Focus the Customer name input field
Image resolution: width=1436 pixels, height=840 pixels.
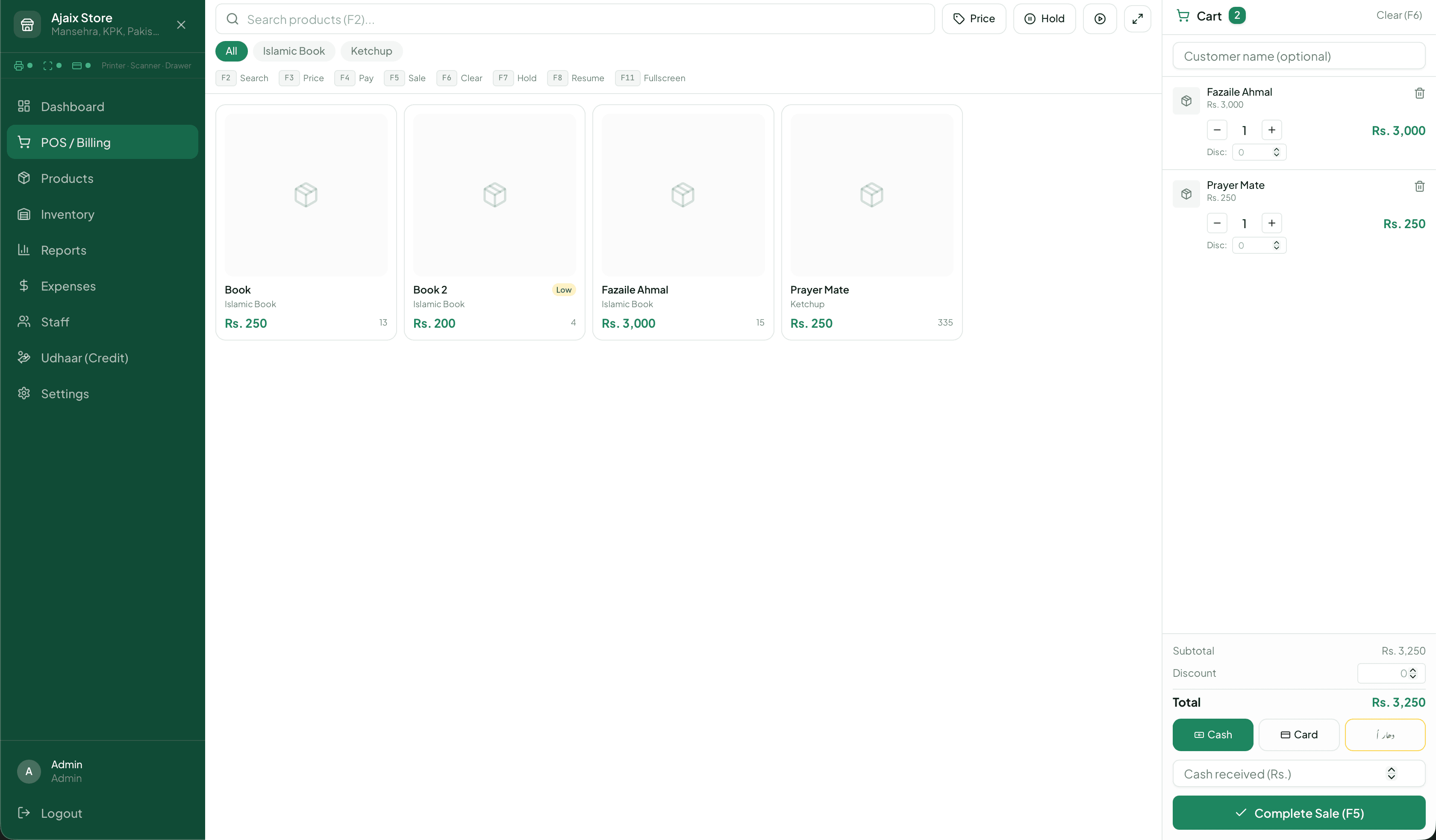[x=1298, y=56]
